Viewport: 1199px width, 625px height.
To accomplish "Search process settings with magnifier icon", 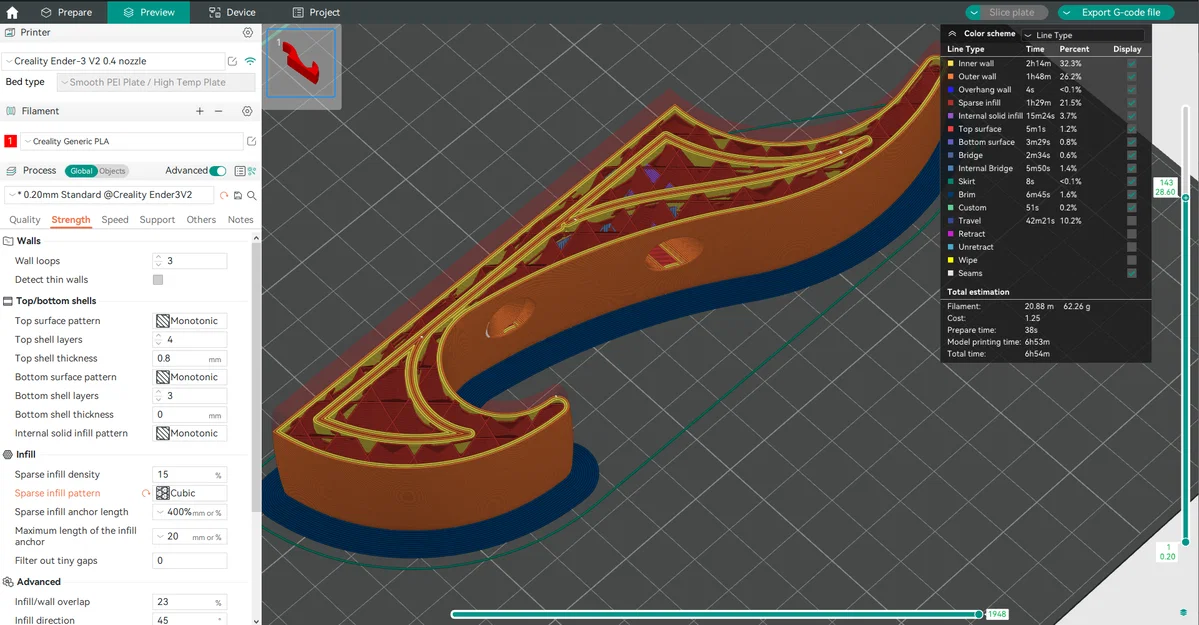I will (252, 196).
